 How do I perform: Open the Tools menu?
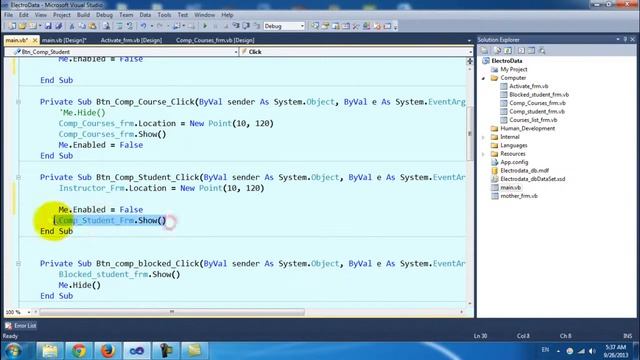pyautogui.click(x=164, y=15)
